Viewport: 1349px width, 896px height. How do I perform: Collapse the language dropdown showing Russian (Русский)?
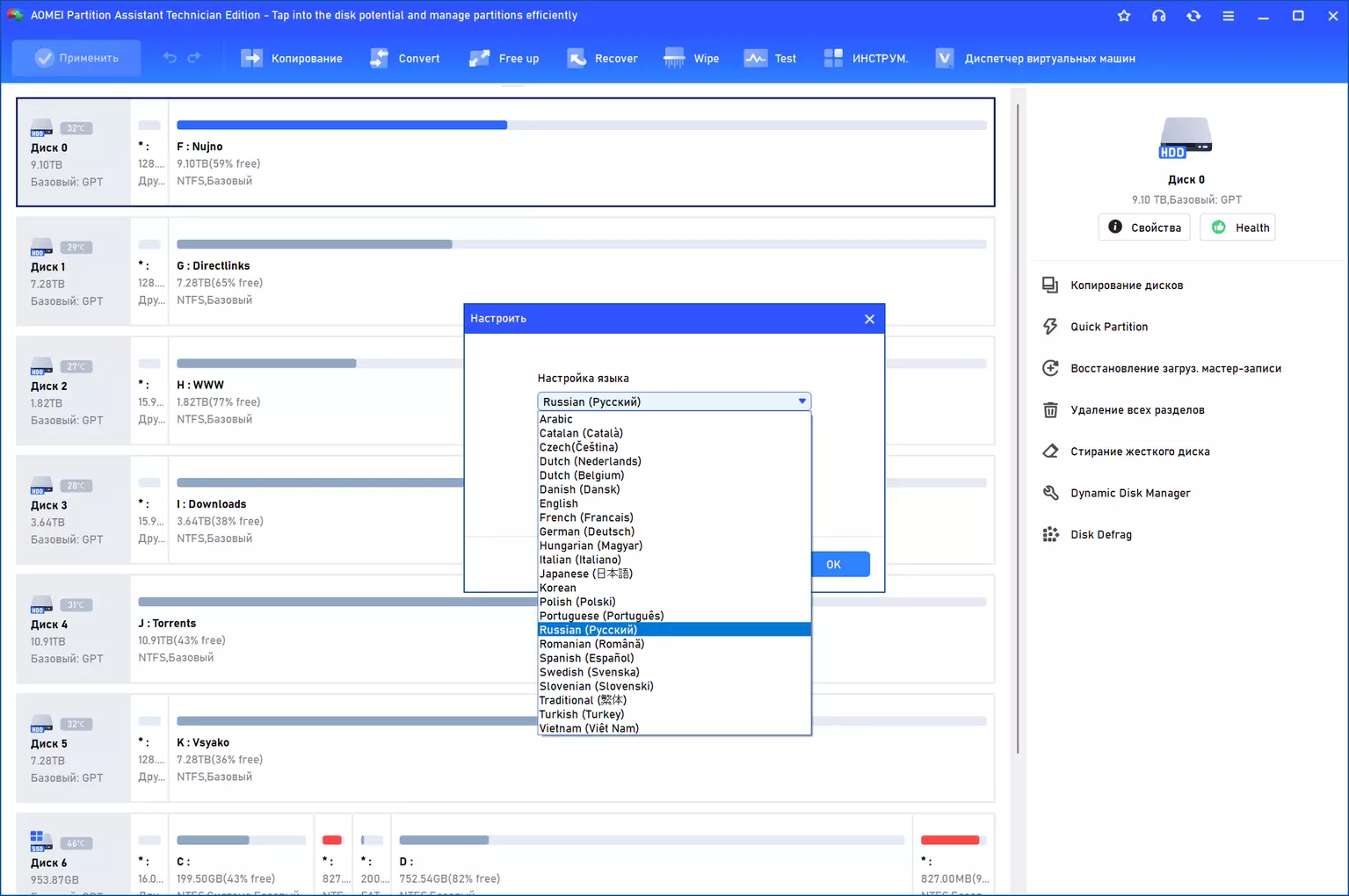coord(674,401)
